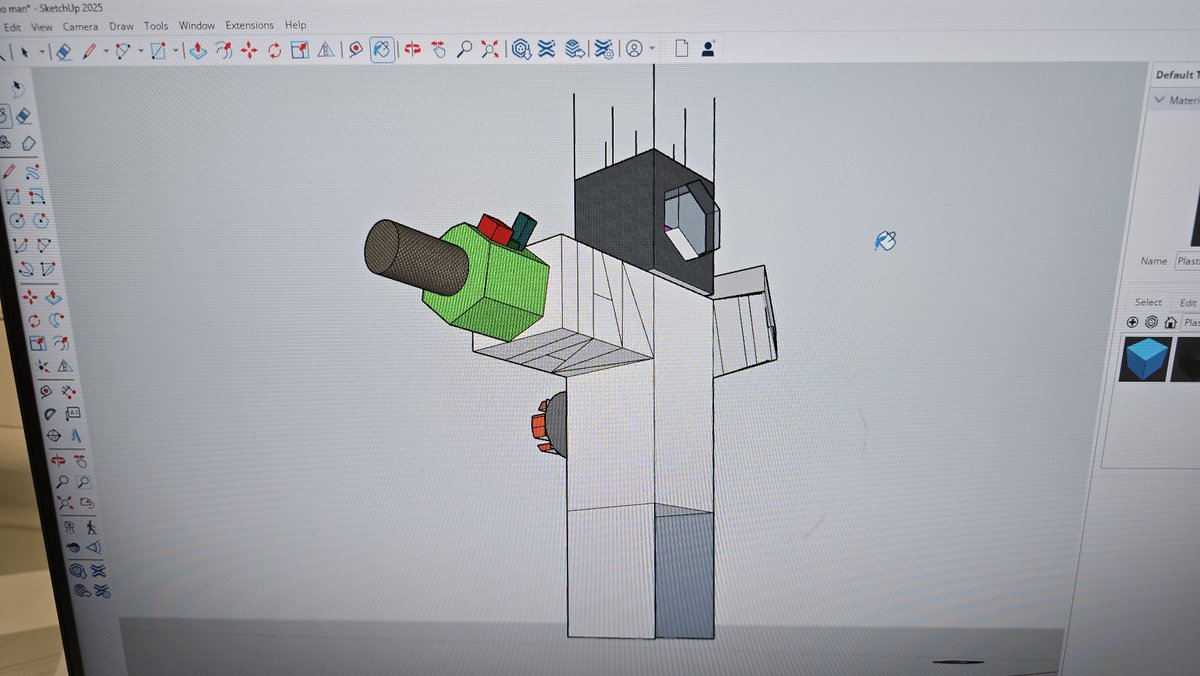Create a new document from the toolbar
Viewport: 1200px width, 676px height.
point(684,47)
